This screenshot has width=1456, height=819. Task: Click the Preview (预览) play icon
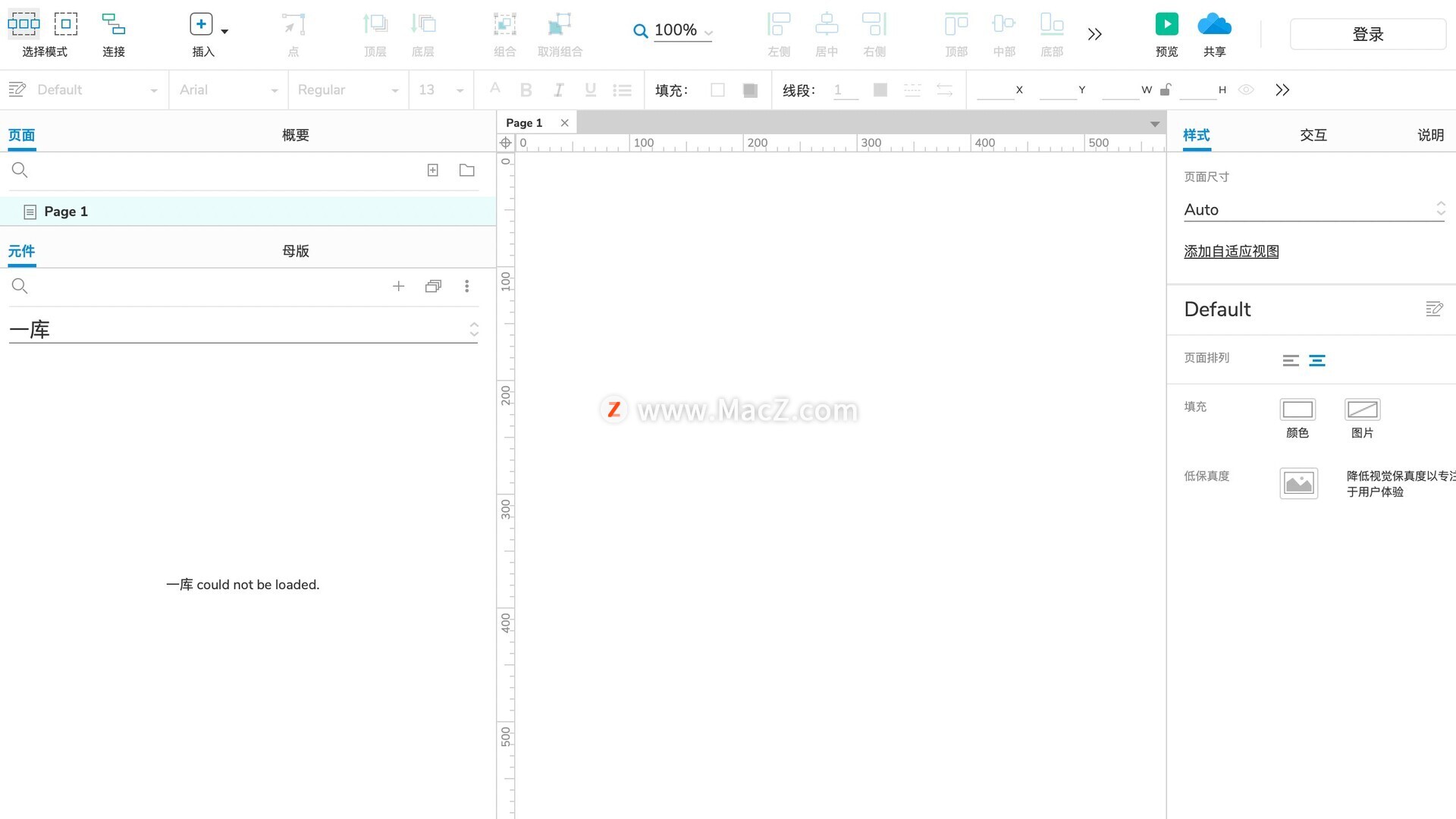coord(1166,24)
